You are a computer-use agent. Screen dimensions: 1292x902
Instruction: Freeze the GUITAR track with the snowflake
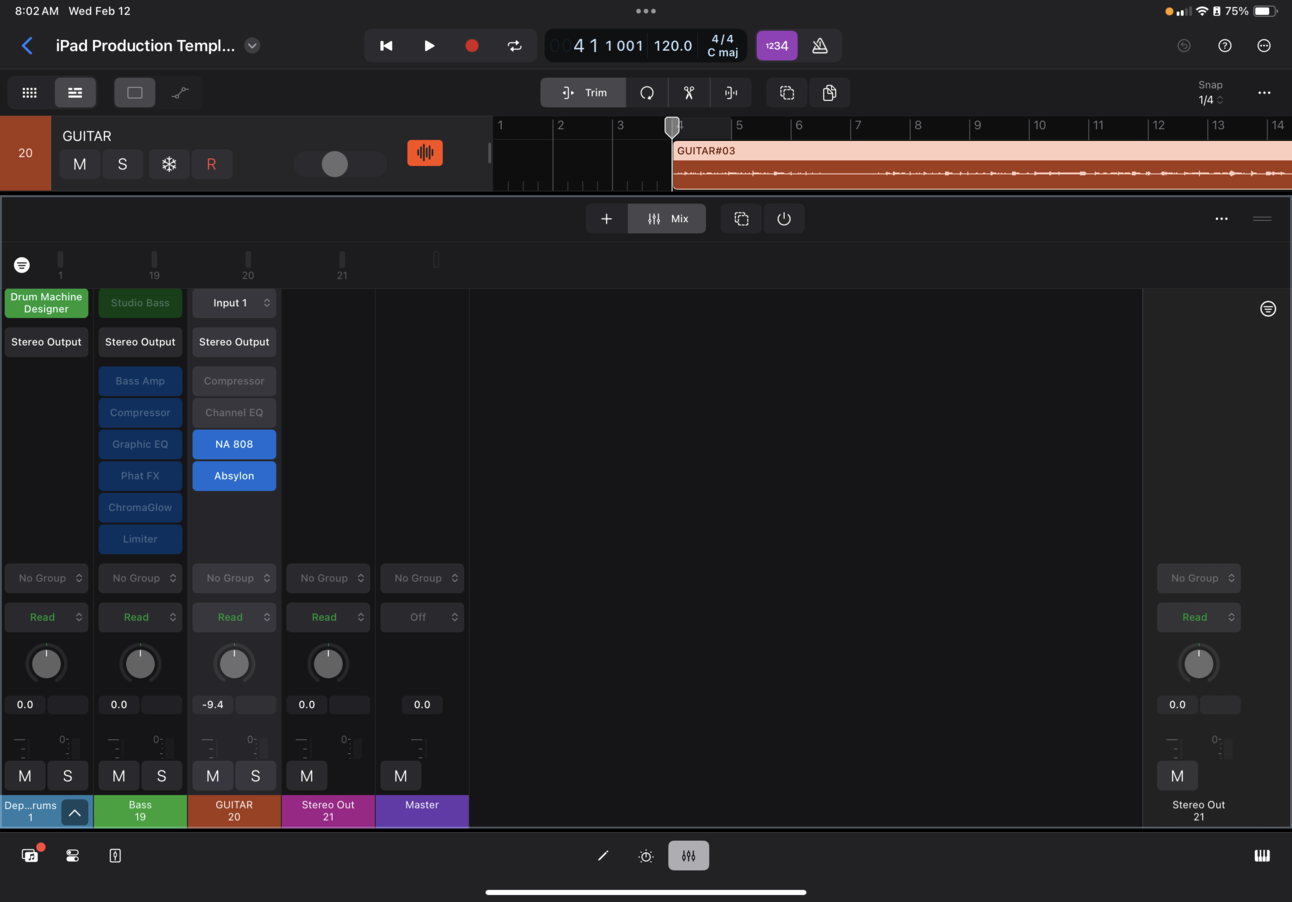(x=167, y=163)
